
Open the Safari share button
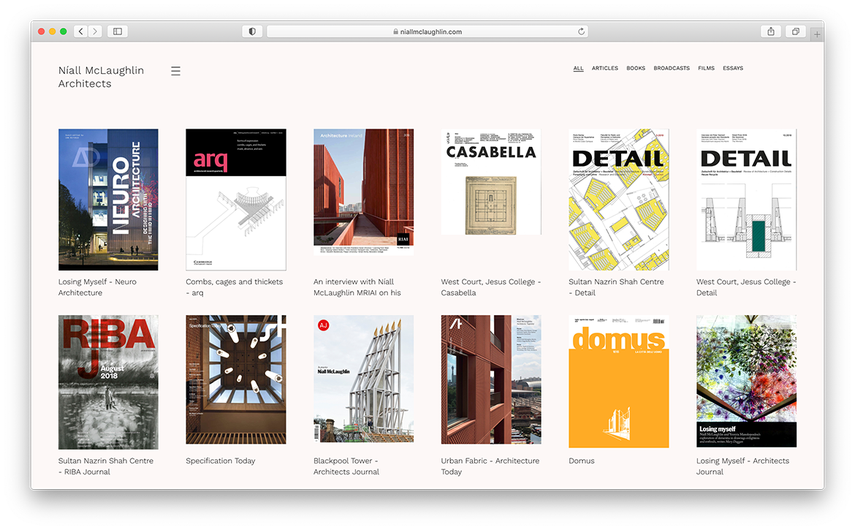771,32
